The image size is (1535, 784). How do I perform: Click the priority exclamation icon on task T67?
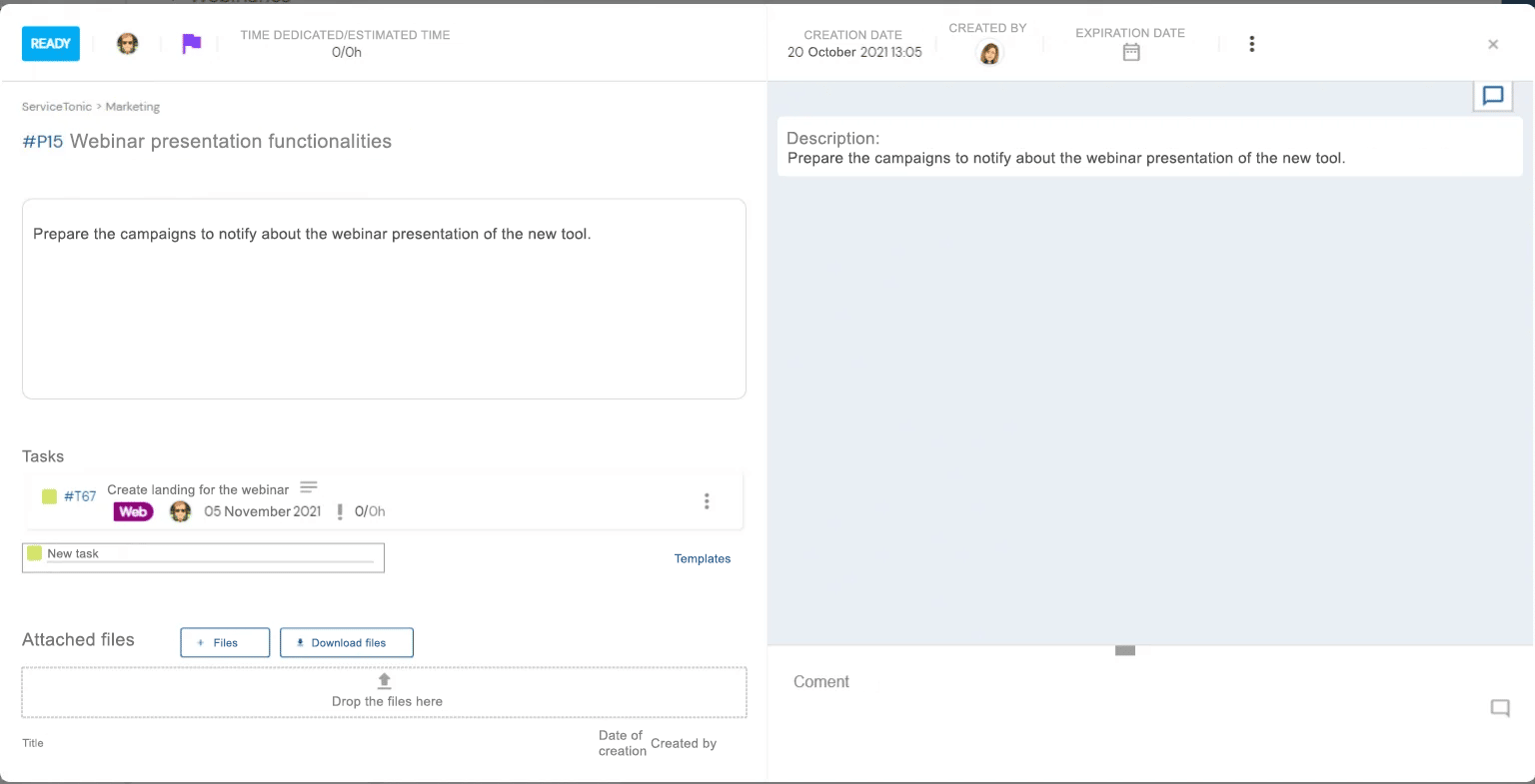(340, 511)
